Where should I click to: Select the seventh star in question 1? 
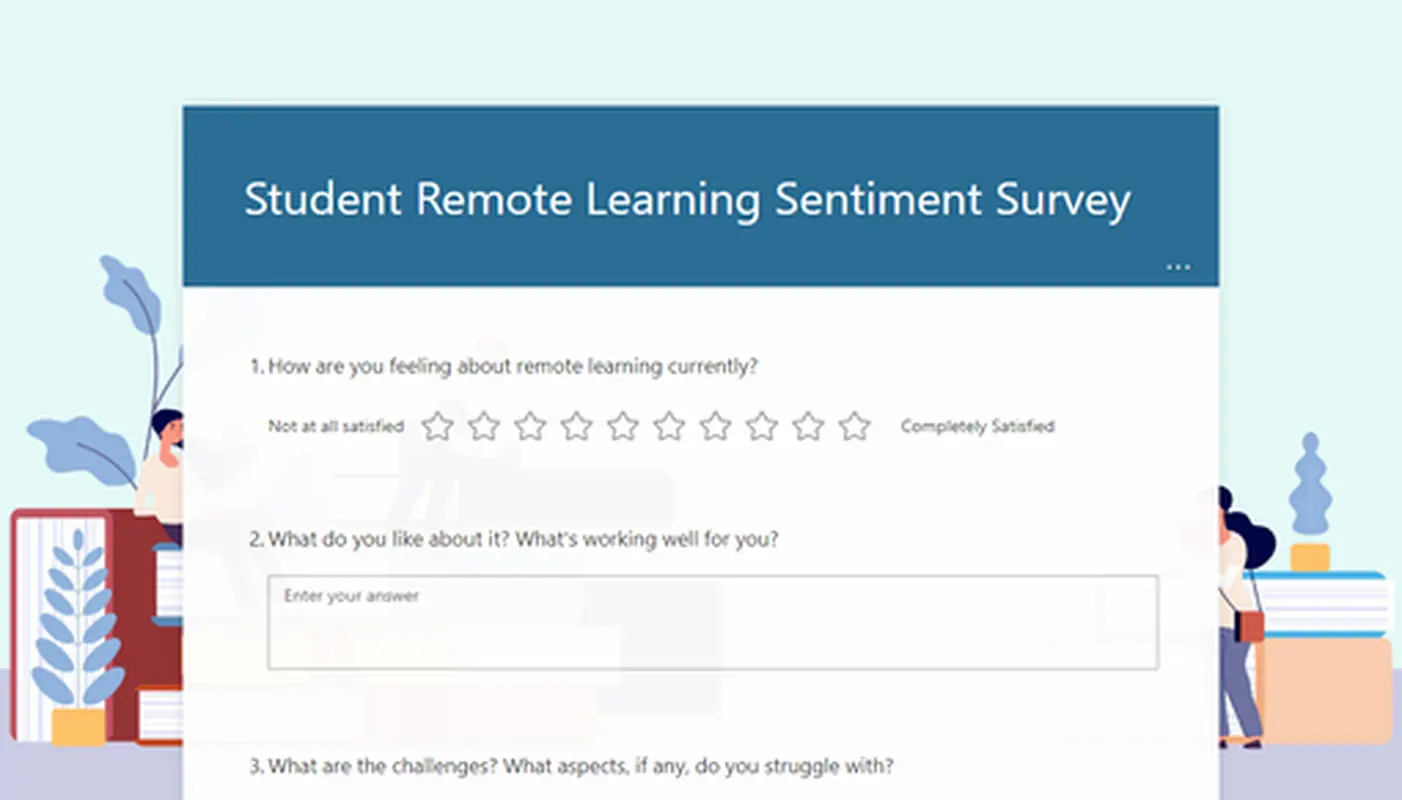coord(715,426)
